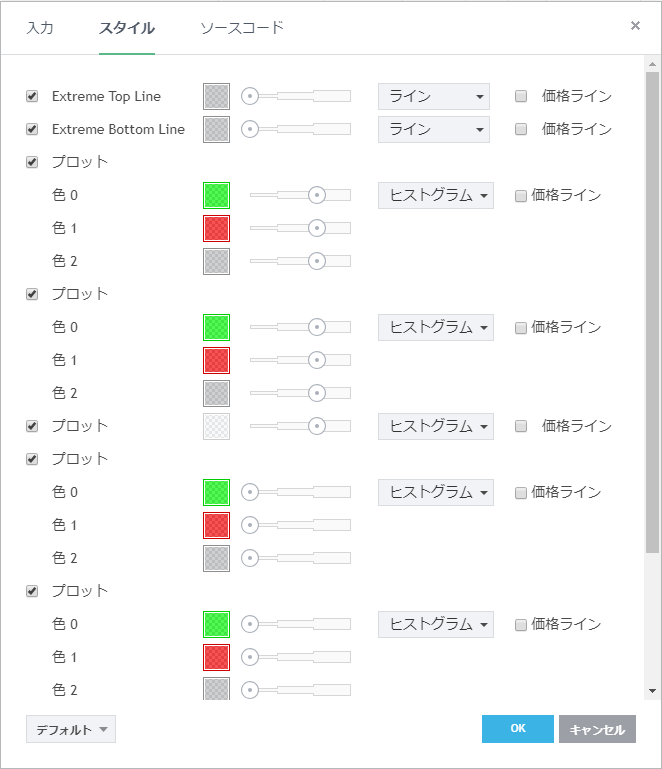Click the first plot's red 色 1 swatch
Viewport: 662px width, 769px height.
pos(216,228)
